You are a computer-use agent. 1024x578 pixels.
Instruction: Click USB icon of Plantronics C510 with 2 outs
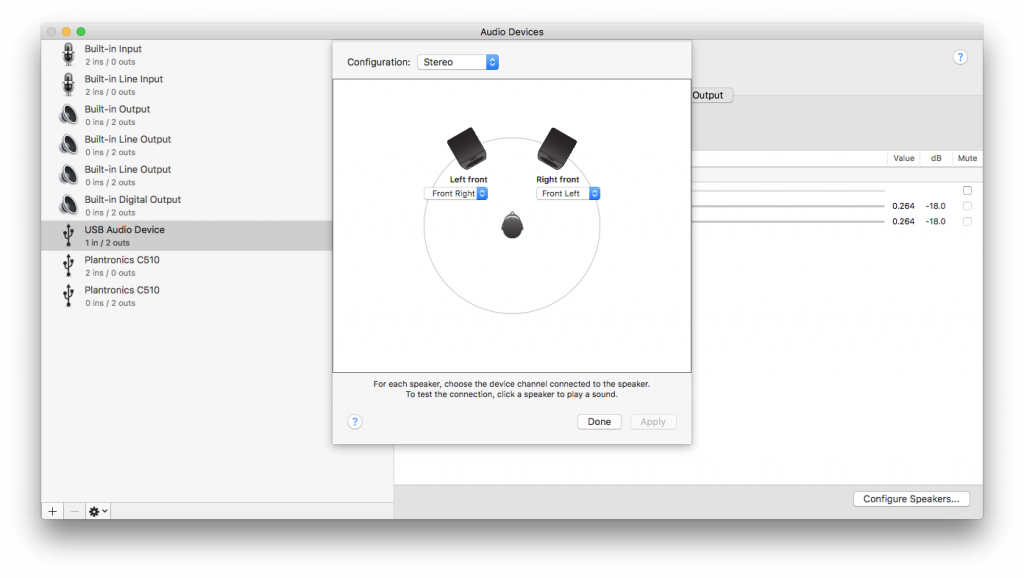click(x=69, y=295)
